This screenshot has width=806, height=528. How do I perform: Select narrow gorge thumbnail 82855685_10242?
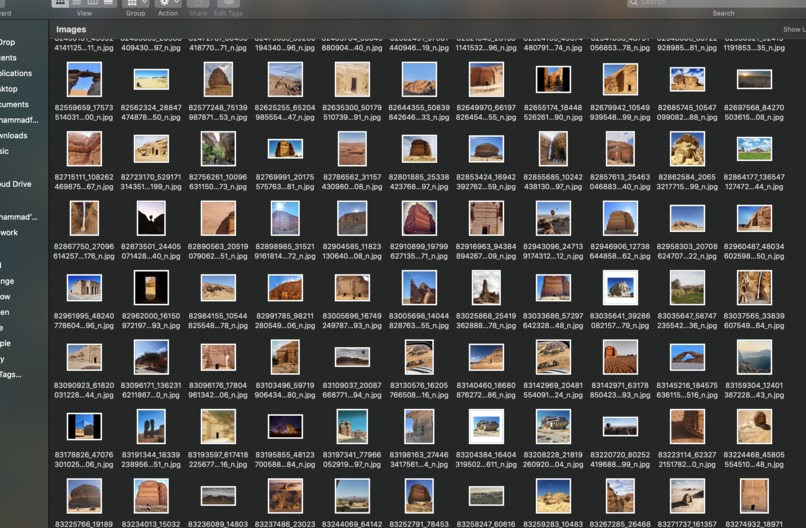pyautogui.click(x=553, y=149)
